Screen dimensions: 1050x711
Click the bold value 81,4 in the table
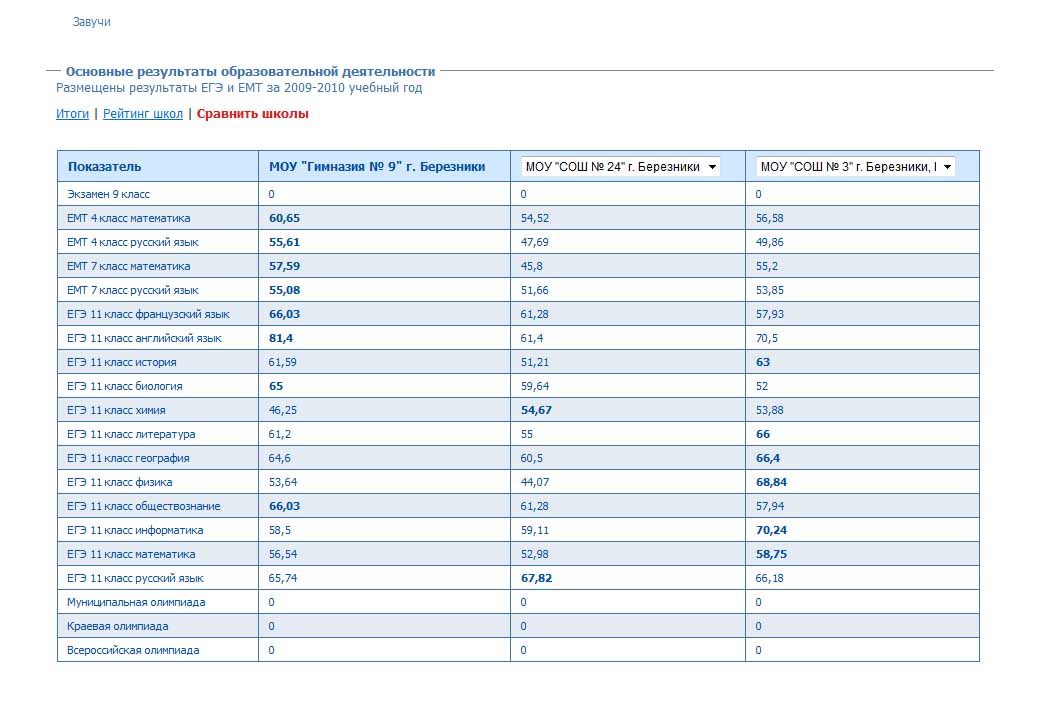pos(281,338)
